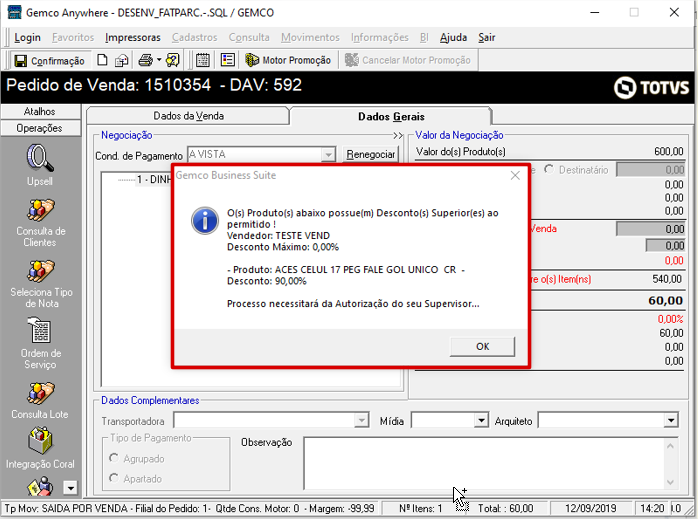This screenshot has height=519, width=698.
Task: Click Observação scrollbar up arrow
Action: [x=671, y=446]
